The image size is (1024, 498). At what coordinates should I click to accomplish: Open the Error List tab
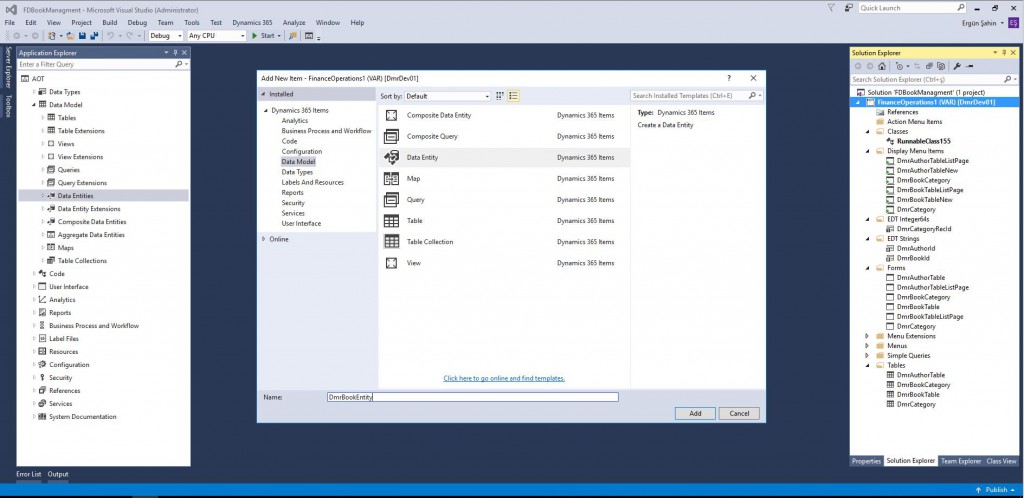tap(29, 475)
